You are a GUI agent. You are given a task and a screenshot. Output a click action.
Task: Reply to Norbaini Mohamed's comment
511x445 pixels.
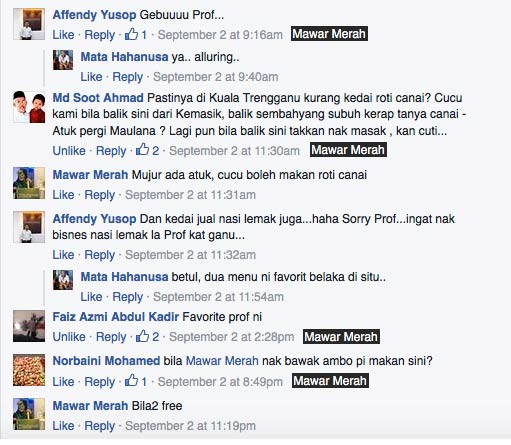[100, 382]
